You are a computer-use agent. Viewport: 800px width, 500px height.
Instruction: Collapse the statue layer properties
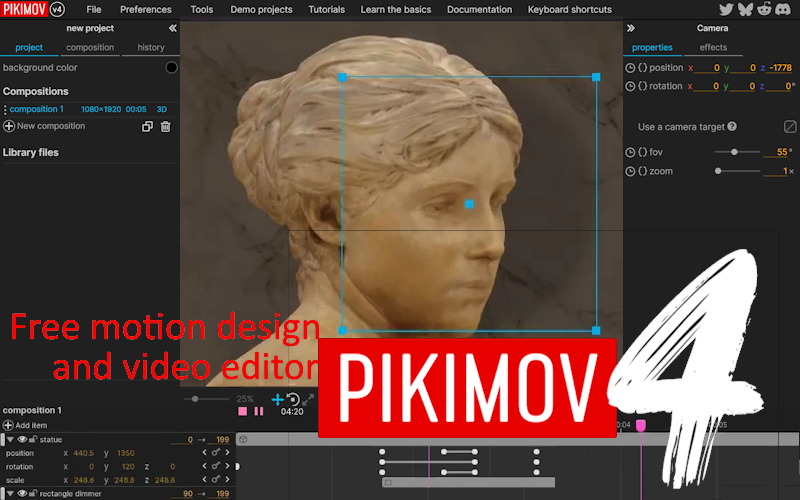tap(10, 439)
